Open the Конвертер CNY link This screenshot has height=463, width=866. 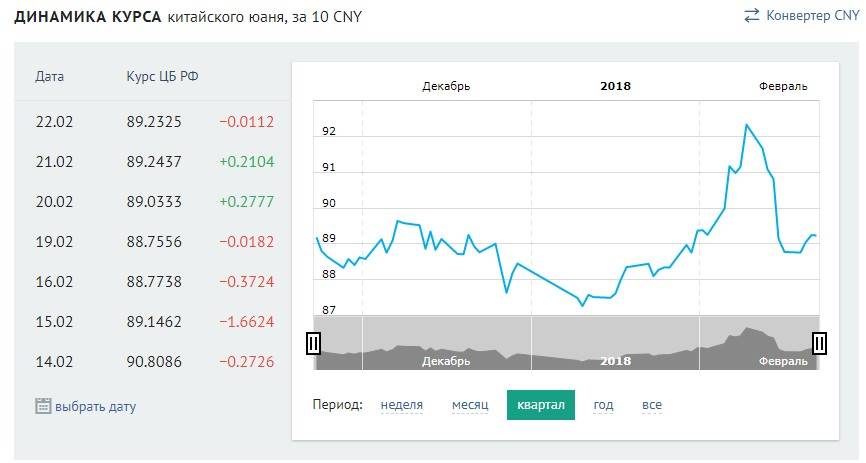click(x=812, y=15)
